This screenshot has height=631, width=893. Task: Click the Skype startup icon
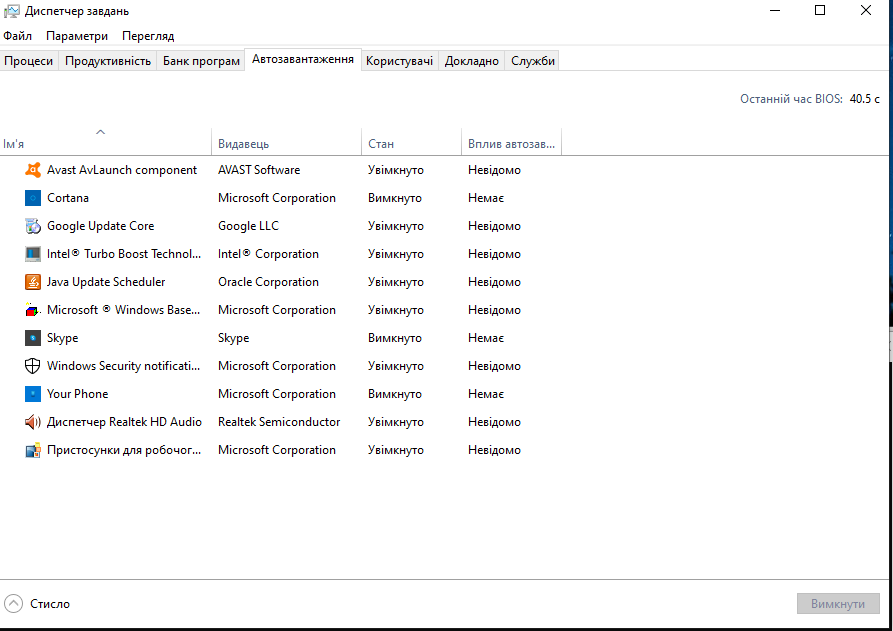pos(33,338)
